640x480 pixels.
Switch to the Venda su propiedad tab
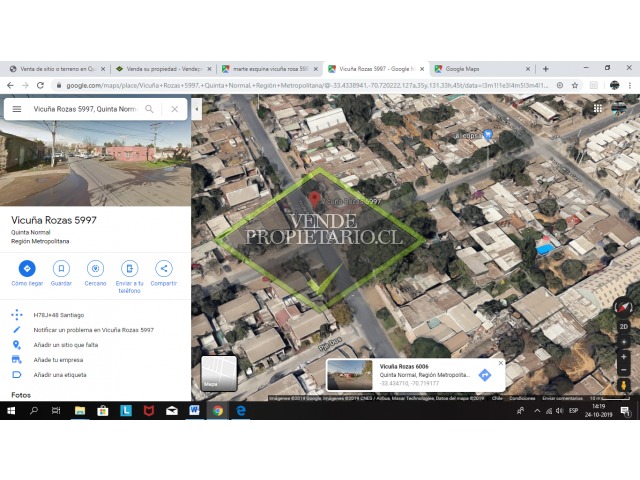point(160,69)
